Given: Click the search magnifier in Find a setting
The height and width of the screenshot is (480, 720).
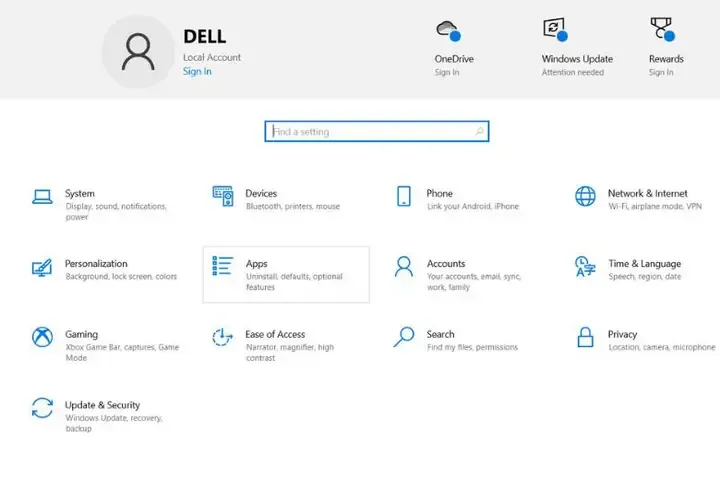Looking at the screenshot, I should point(480,132).
